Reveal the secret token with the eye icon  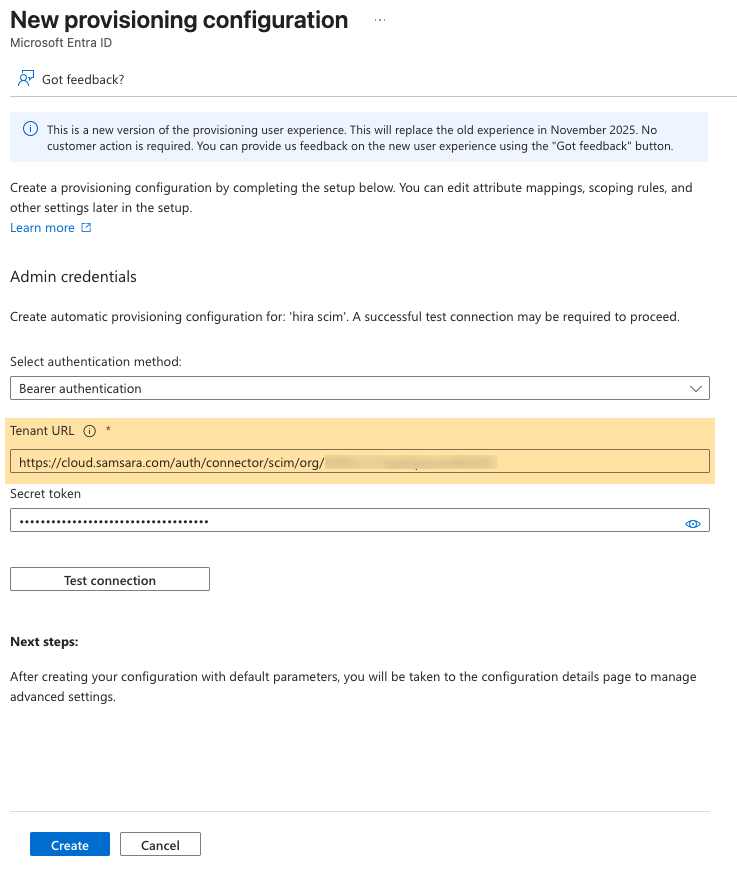point(693,523)
